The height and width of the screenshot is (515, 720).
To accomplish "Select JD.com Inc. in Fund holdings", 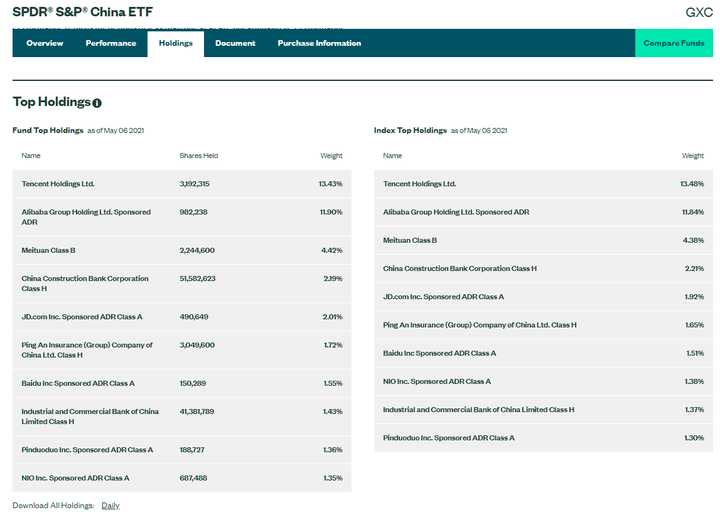I will [x=82, y=317].
